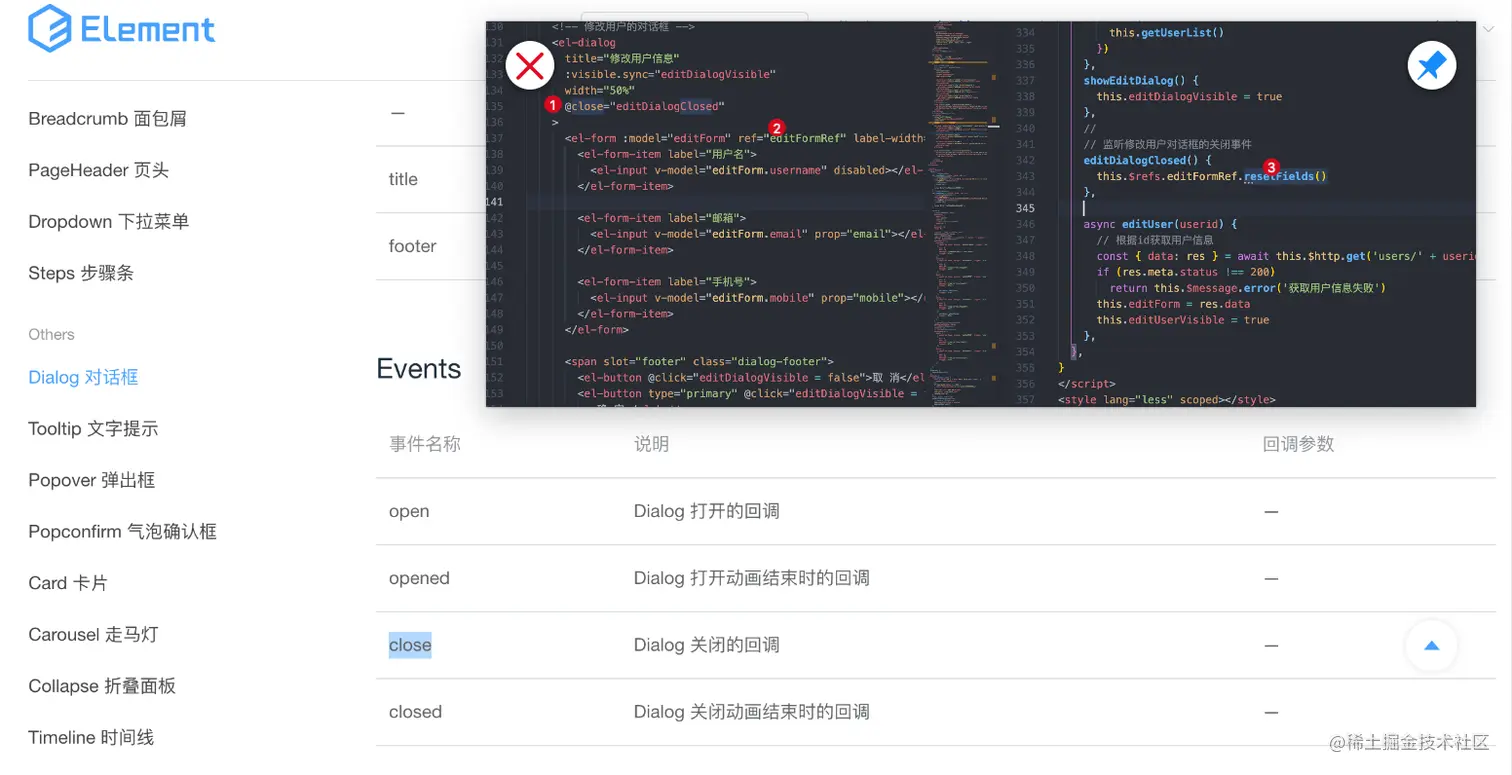Screen dimensions: 1512x775
Task: Go to Popconfirm 气泡确认框 page
Action: tap(123, 532)
